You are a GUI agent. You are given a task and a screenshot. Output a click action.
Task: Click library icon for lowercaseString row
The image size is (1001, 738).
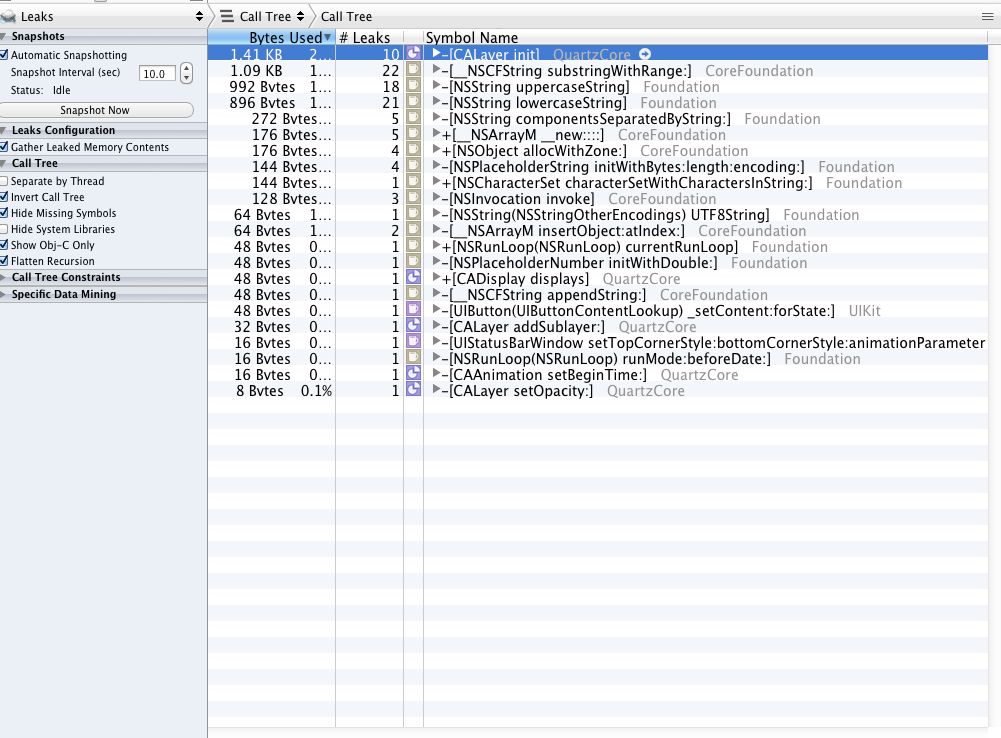tap(414, 102)
